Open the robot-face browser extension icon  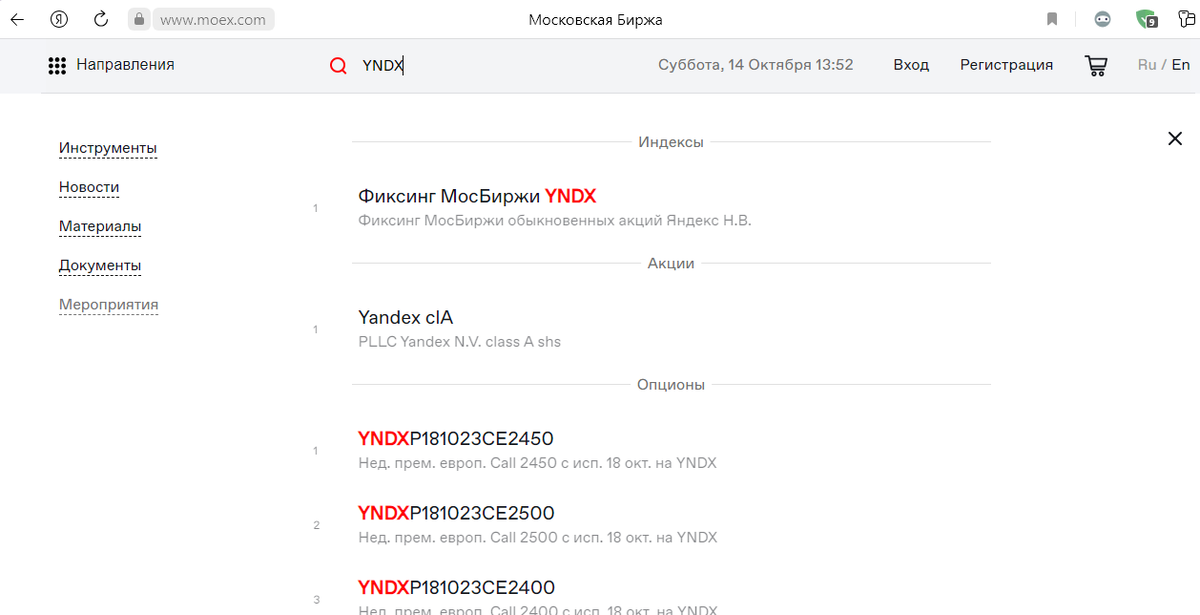click(x=1102, y=18)
